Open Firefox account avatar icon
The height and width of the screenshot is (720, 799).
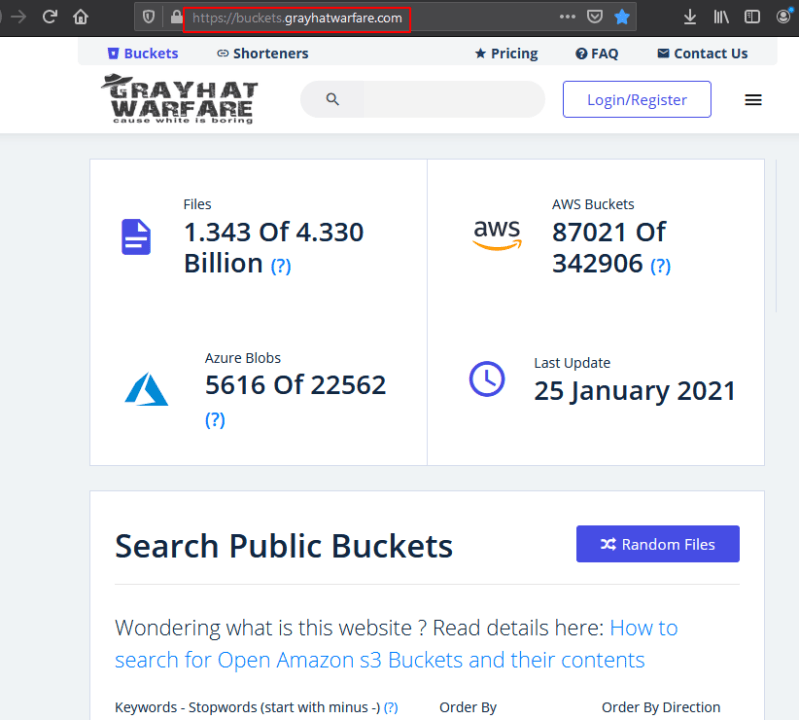point(784,16)
